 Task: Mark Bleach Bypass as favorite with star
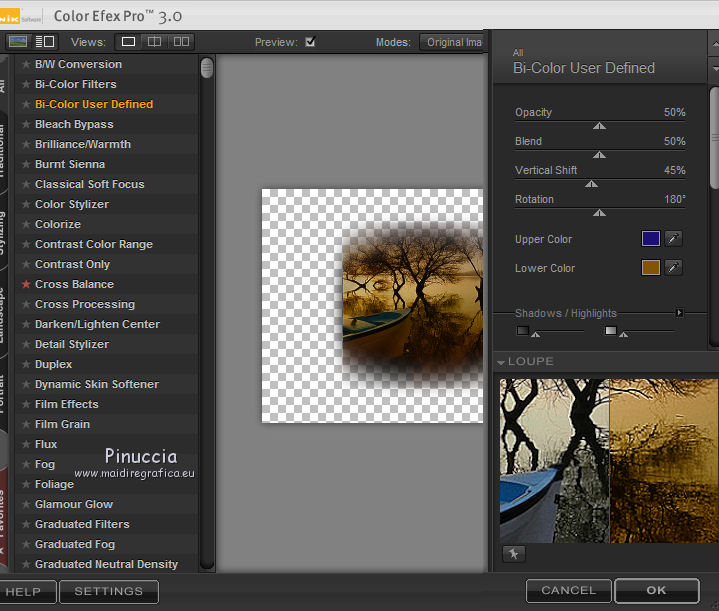coord(26,124)
